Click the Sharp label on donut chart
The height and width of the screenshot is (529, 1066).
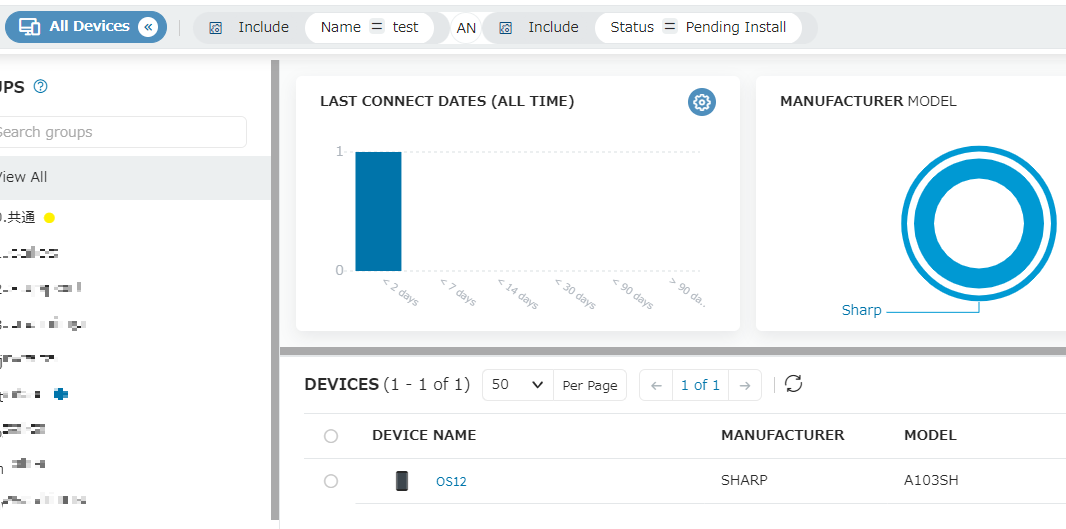861,310
